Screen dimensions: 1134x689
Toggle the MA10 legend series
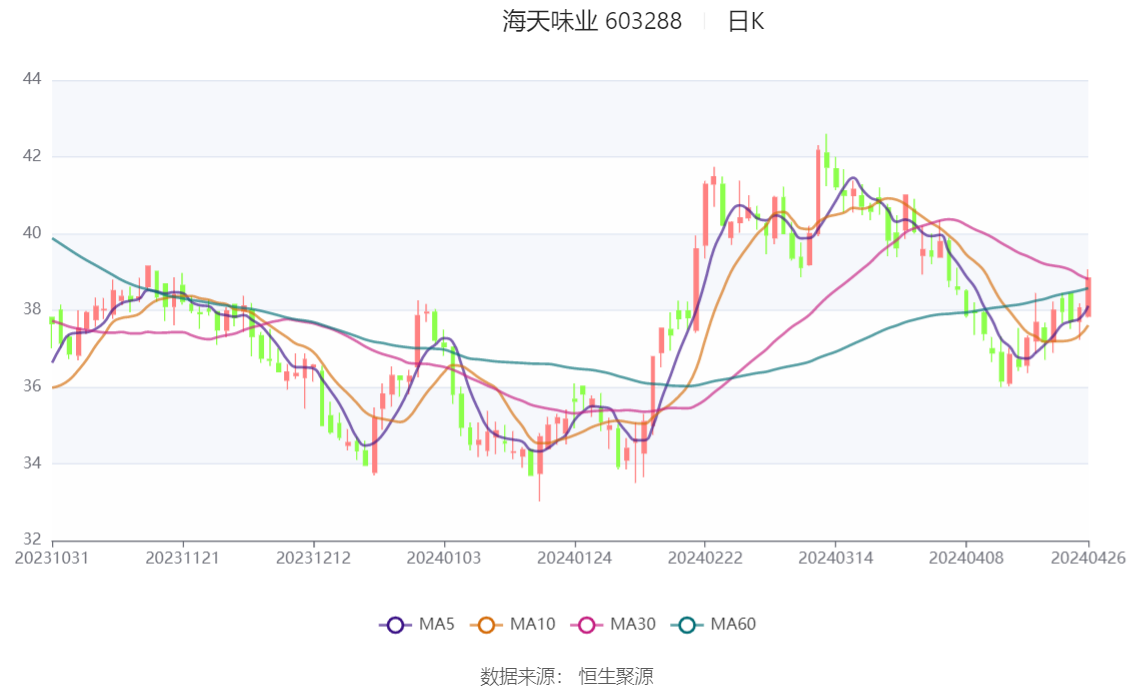tap(513, 625)
